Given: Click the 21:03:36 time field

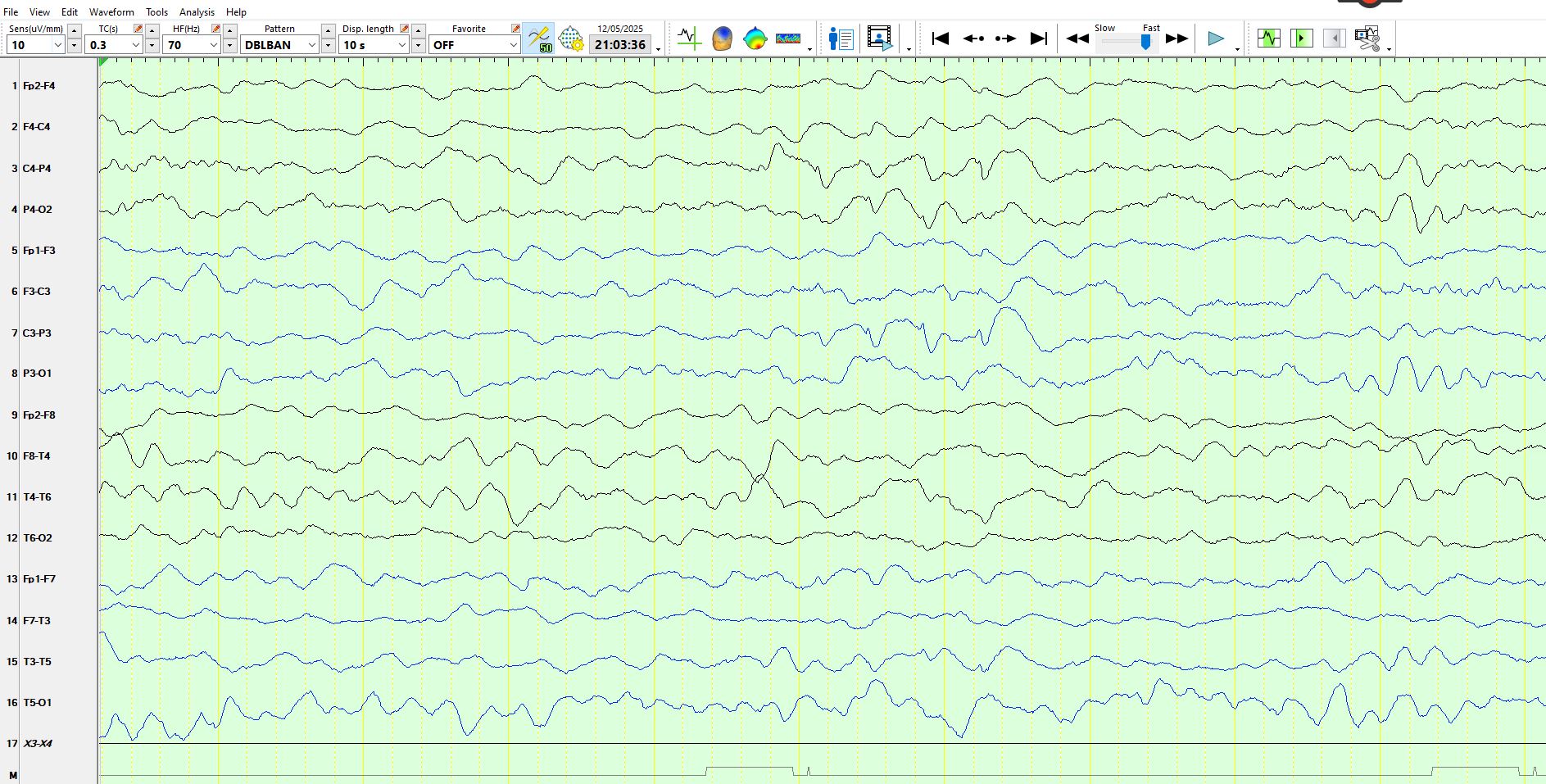Looking at the screenshot, I should coord(620,45).
